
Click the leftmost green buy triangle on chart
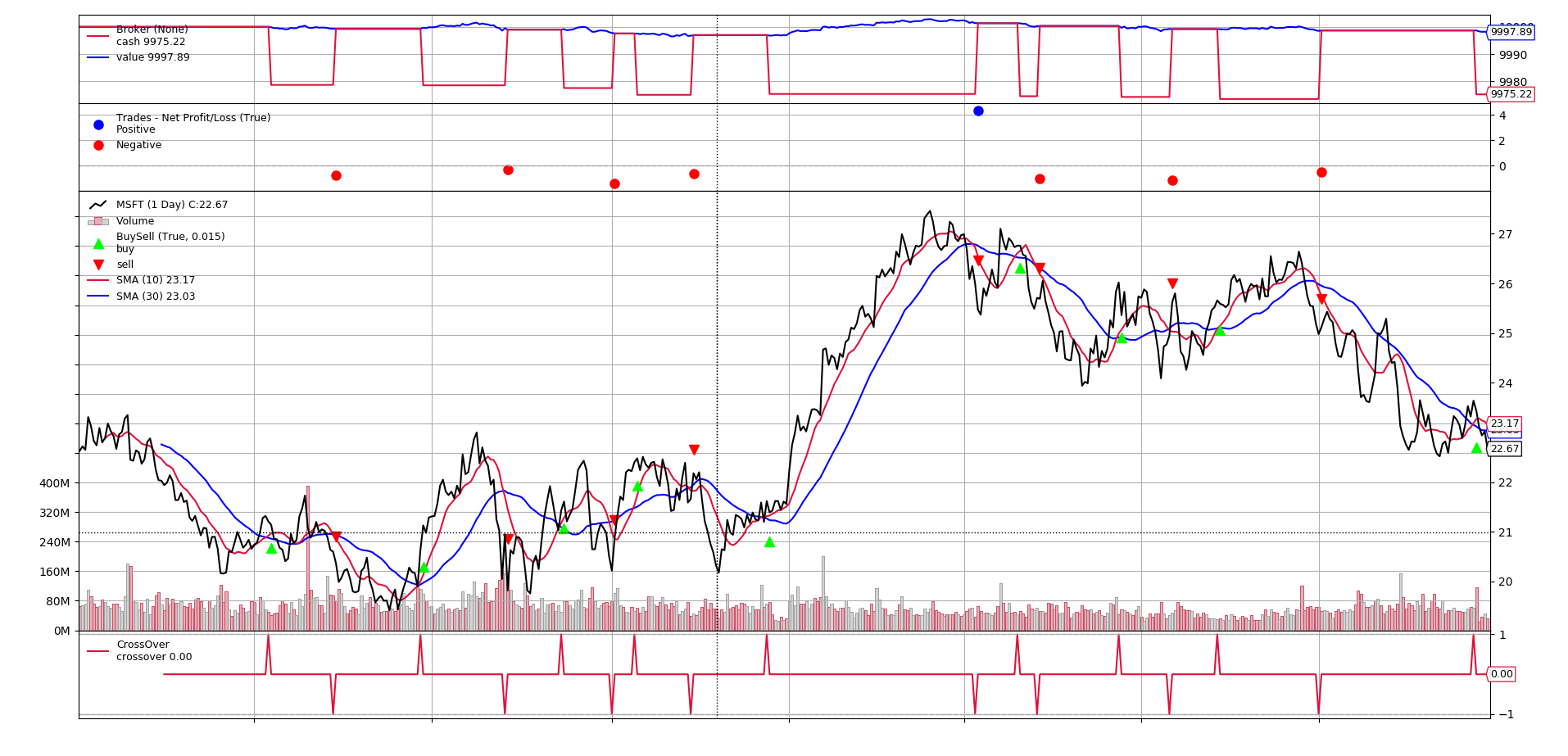[271, 548]
